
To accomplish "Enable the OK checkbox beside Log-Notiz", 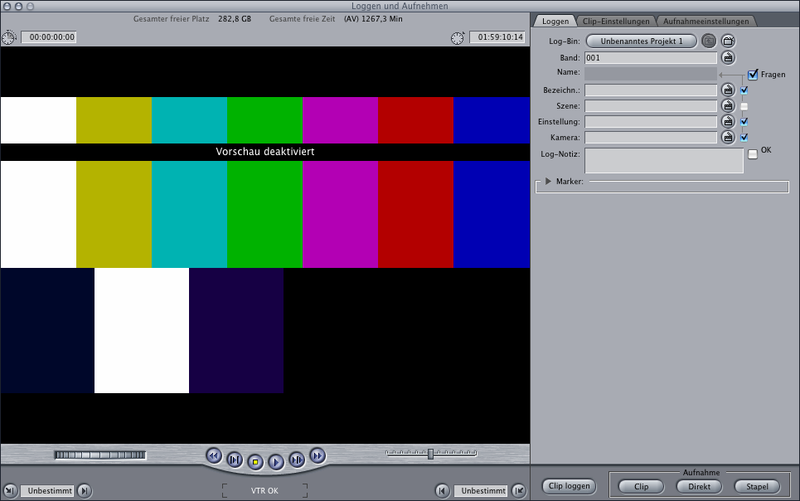I will tap(753, 154).
